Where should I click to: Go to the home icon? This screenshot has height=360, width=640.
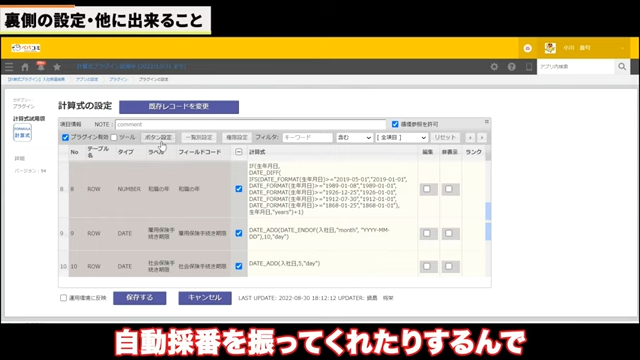pyautogui.click(x=25, y=67)
